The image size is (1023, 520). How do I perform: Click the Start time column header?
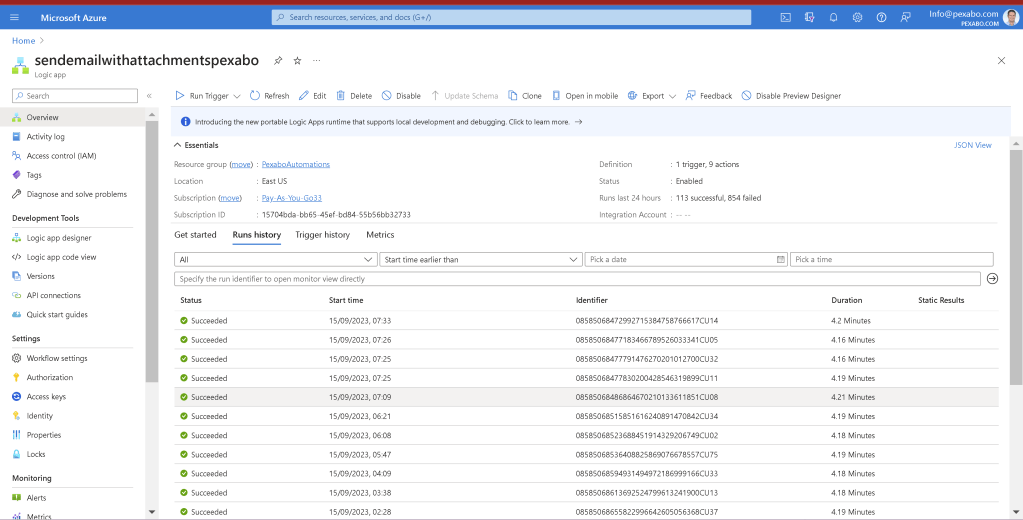[346, 300]
